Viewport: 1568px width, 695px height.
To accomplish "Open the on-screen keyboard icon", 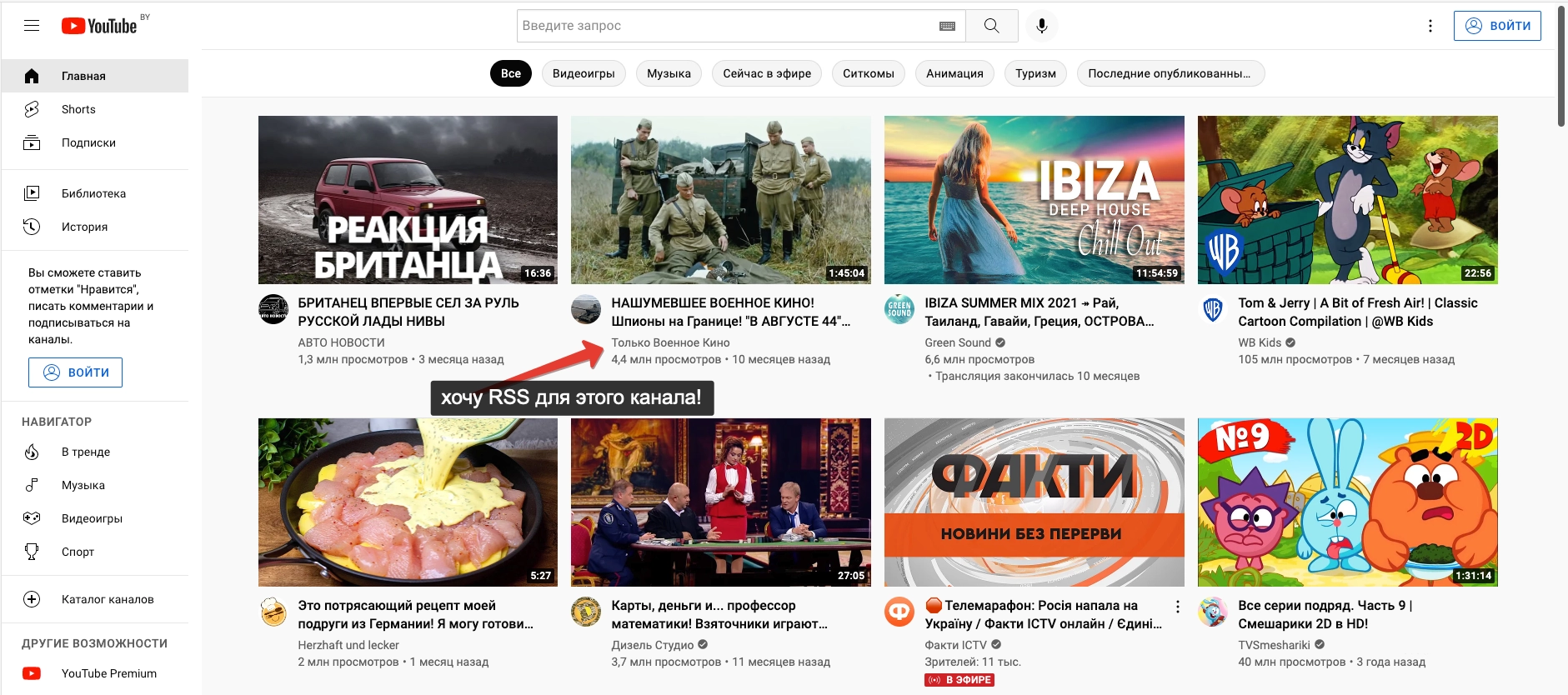I will point(947,26).
